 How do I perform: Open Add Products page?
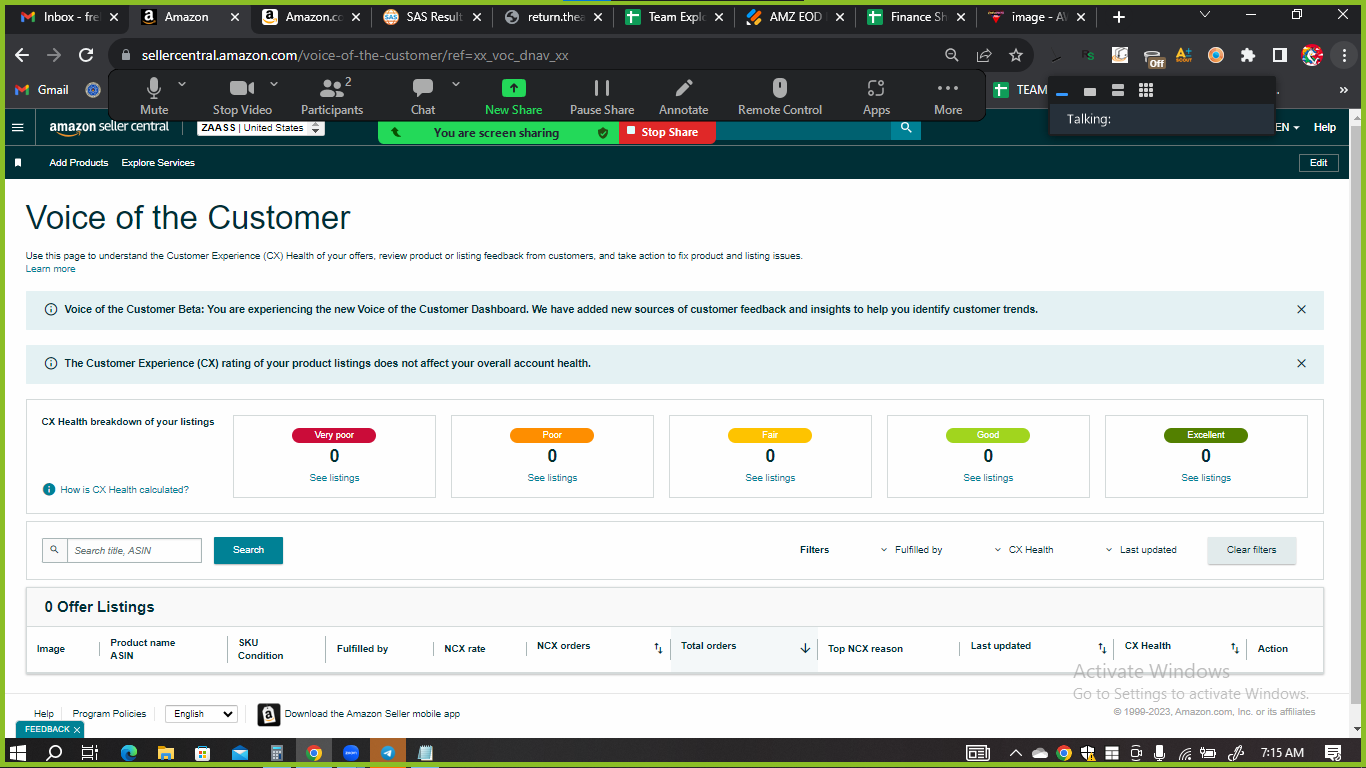(x=79, y=163)
